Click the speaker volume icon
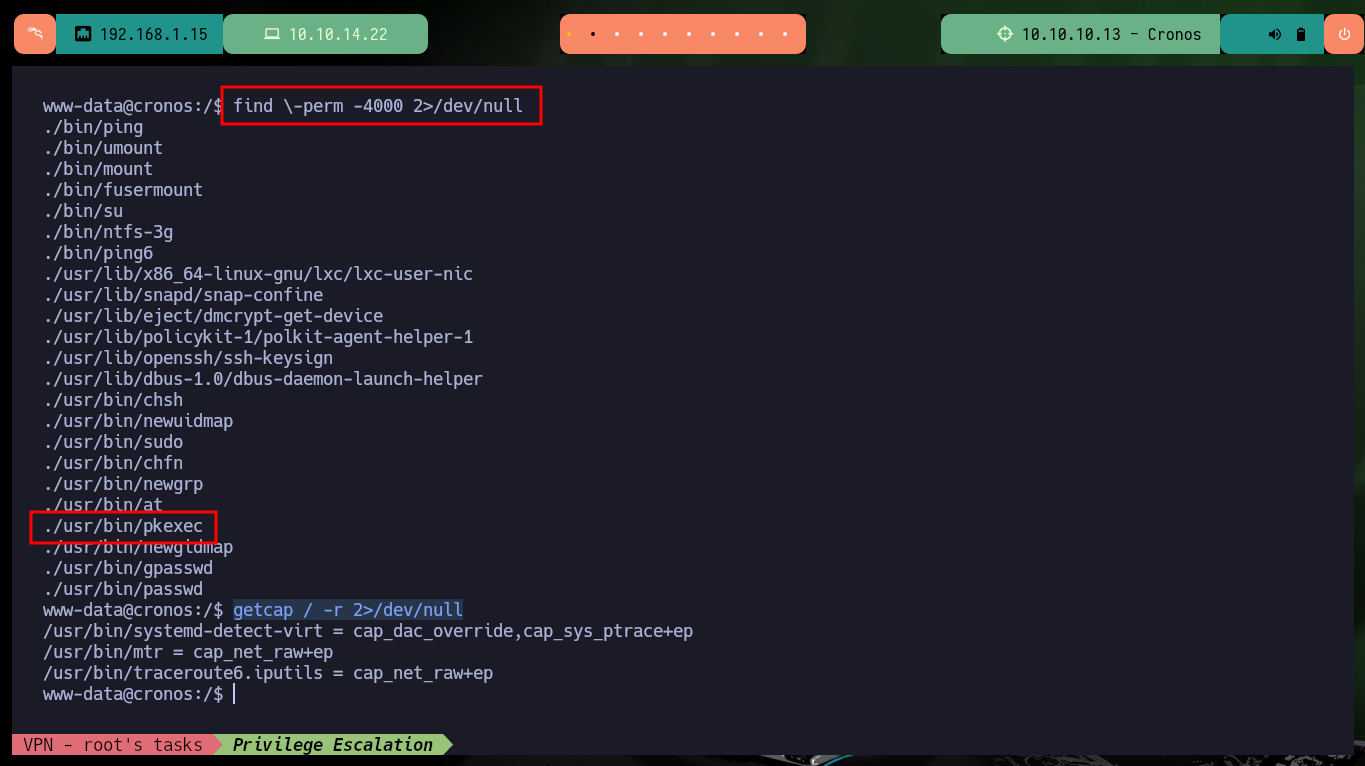Viewport: 1365px width, 766px height. (1275, 34)
